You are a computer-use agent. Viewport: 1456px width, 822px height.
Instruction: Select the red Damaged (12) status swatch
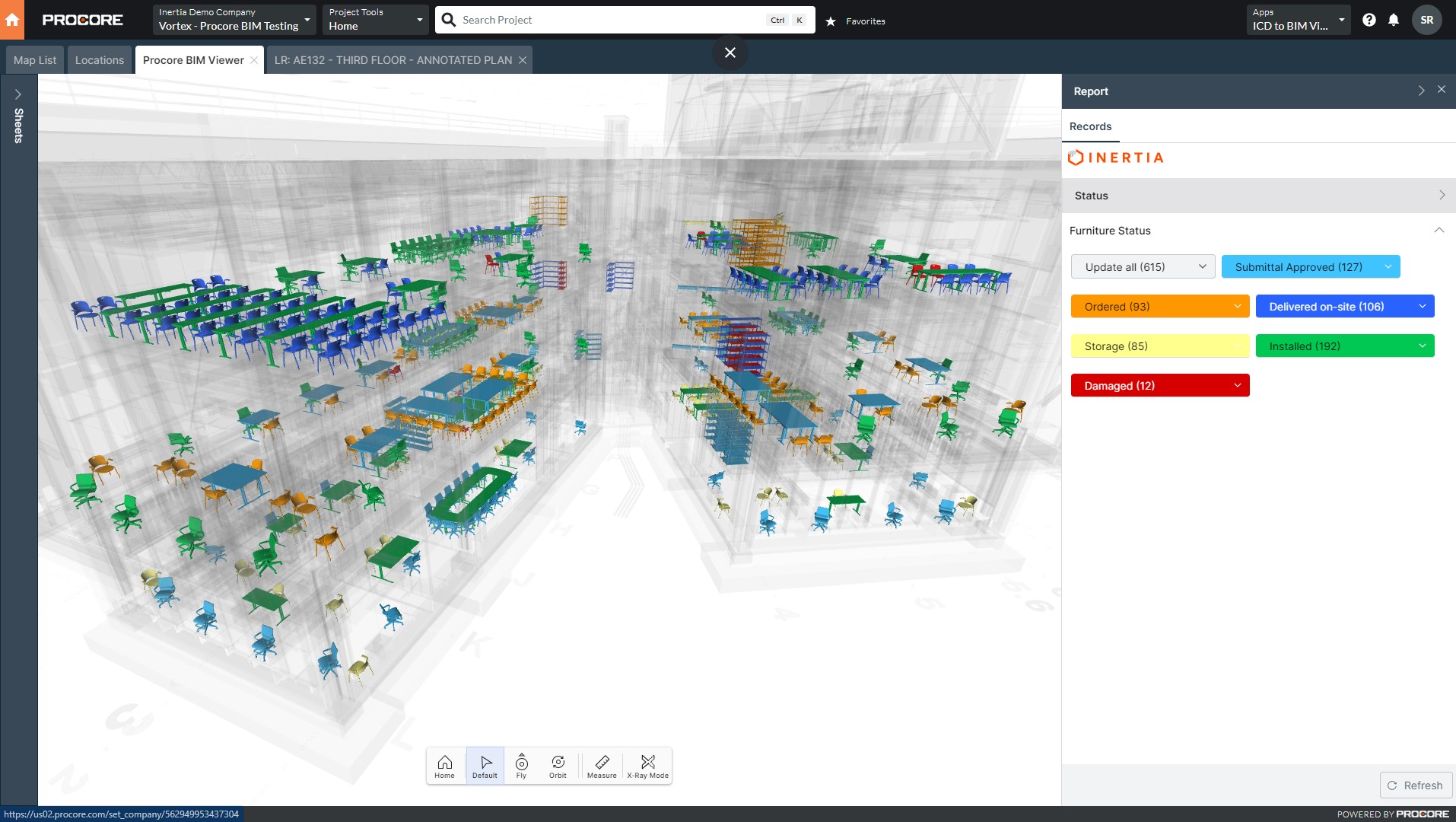coord(1159,386)
